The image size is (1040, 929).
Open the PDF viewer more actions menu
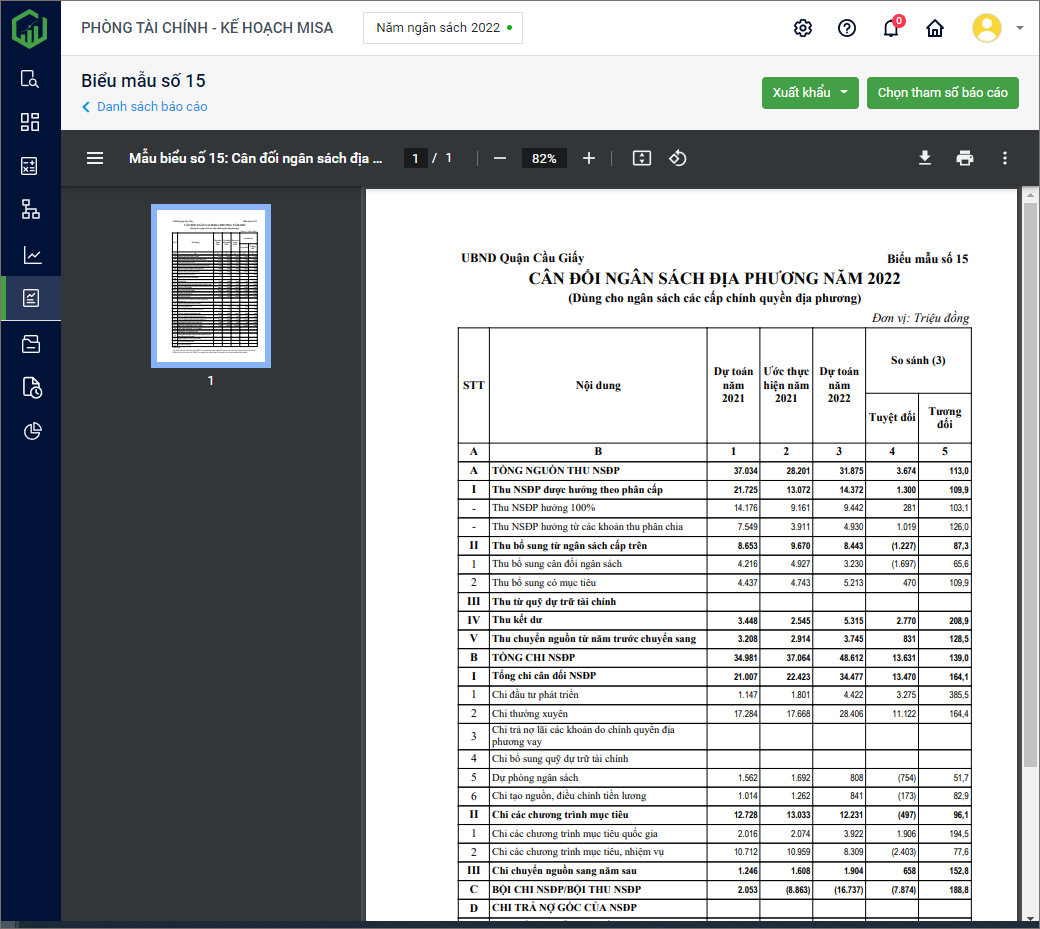(x=1005, y=158)
